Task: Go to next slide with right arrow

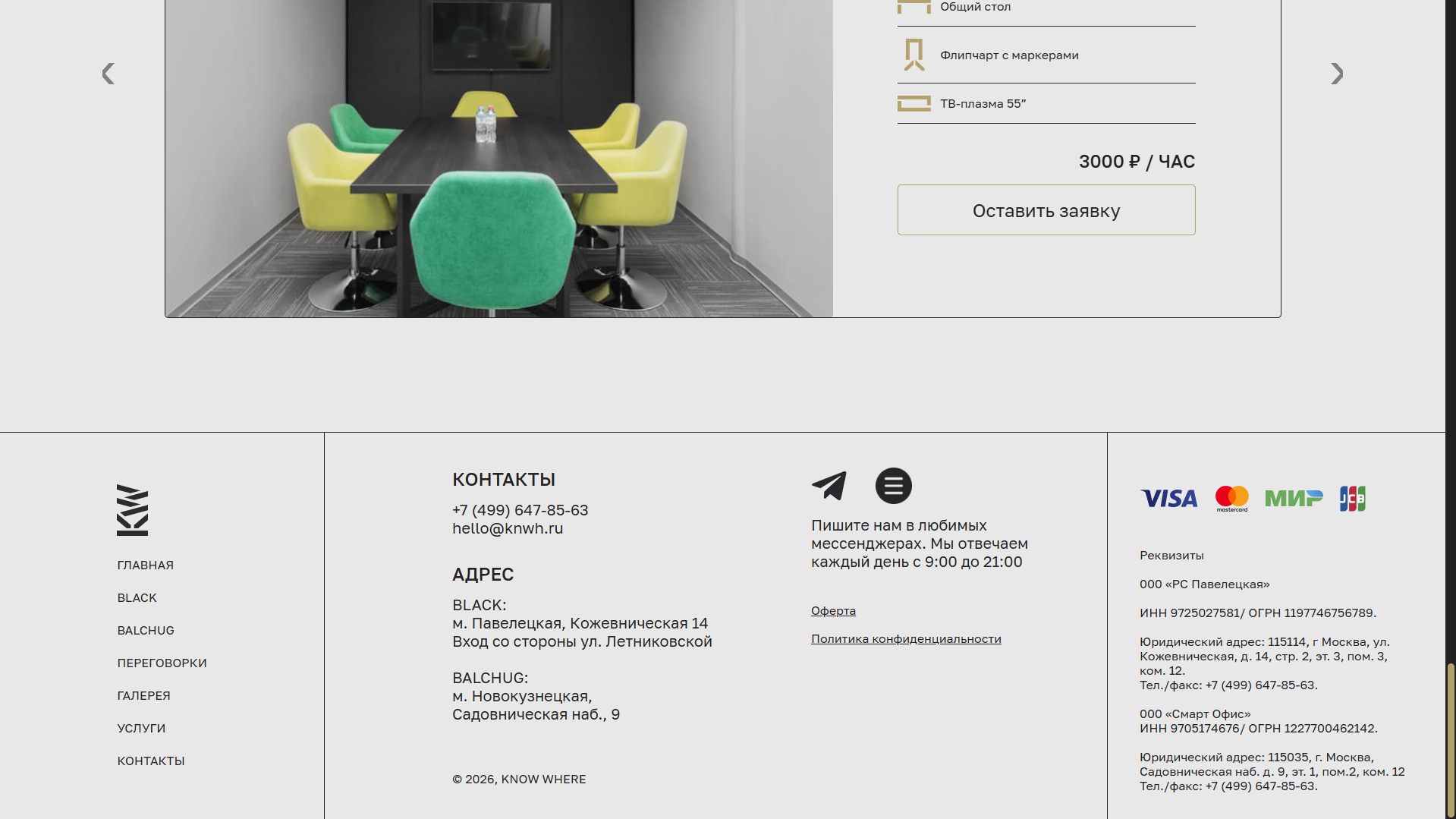Action: 1337,74
